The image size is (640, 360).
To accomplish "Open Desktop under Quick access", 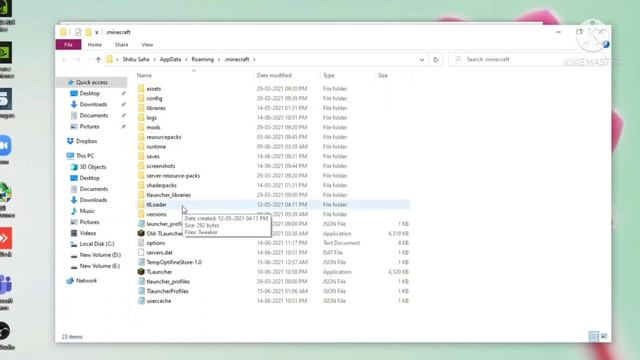I will pos(89,93).
